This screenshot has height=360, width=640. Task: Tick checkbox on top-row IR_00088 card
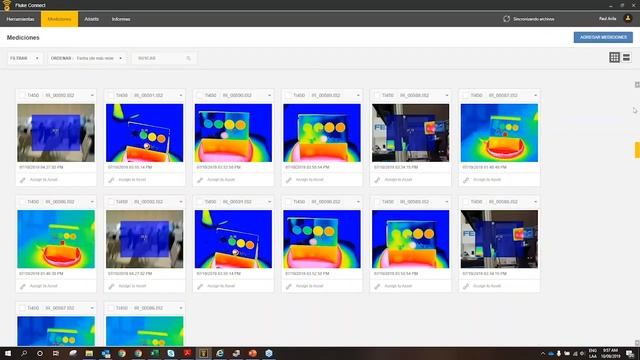point(377,95)
